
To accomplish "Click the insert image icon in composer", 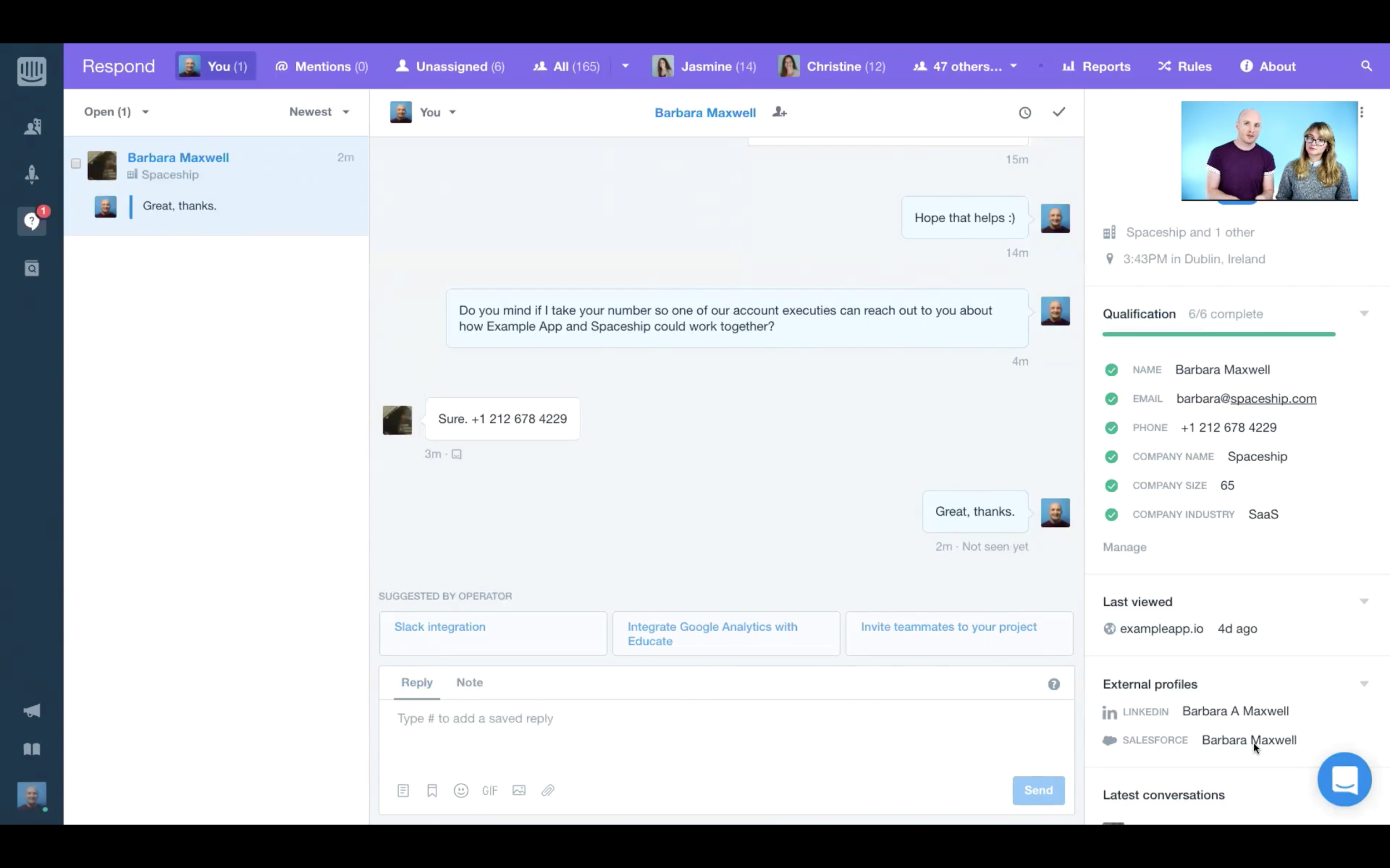I will pyautogui.click(x=519, y=791).
